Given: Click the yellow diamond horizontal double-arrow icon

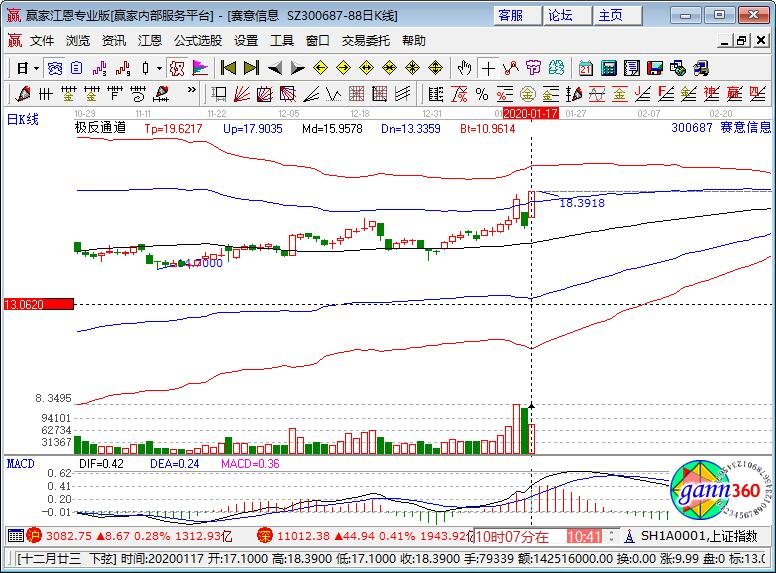Looking at the screenshot, I should click(367, 68).
